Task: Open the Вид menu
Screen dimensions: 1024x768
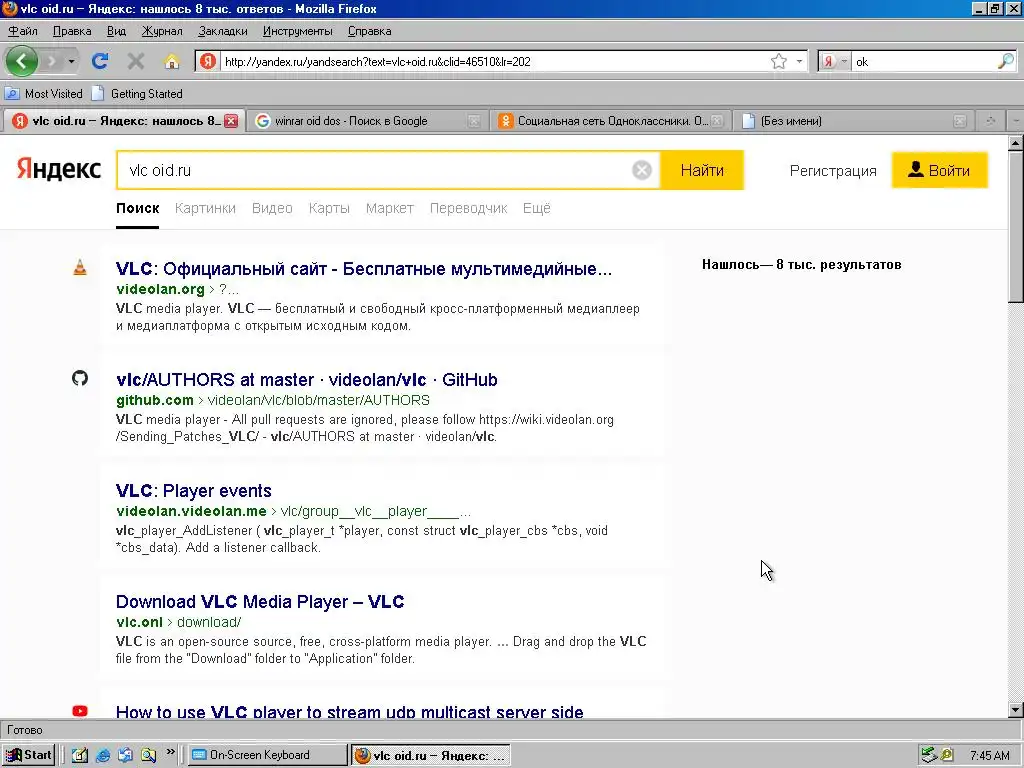Action: (x=116, y=31)
